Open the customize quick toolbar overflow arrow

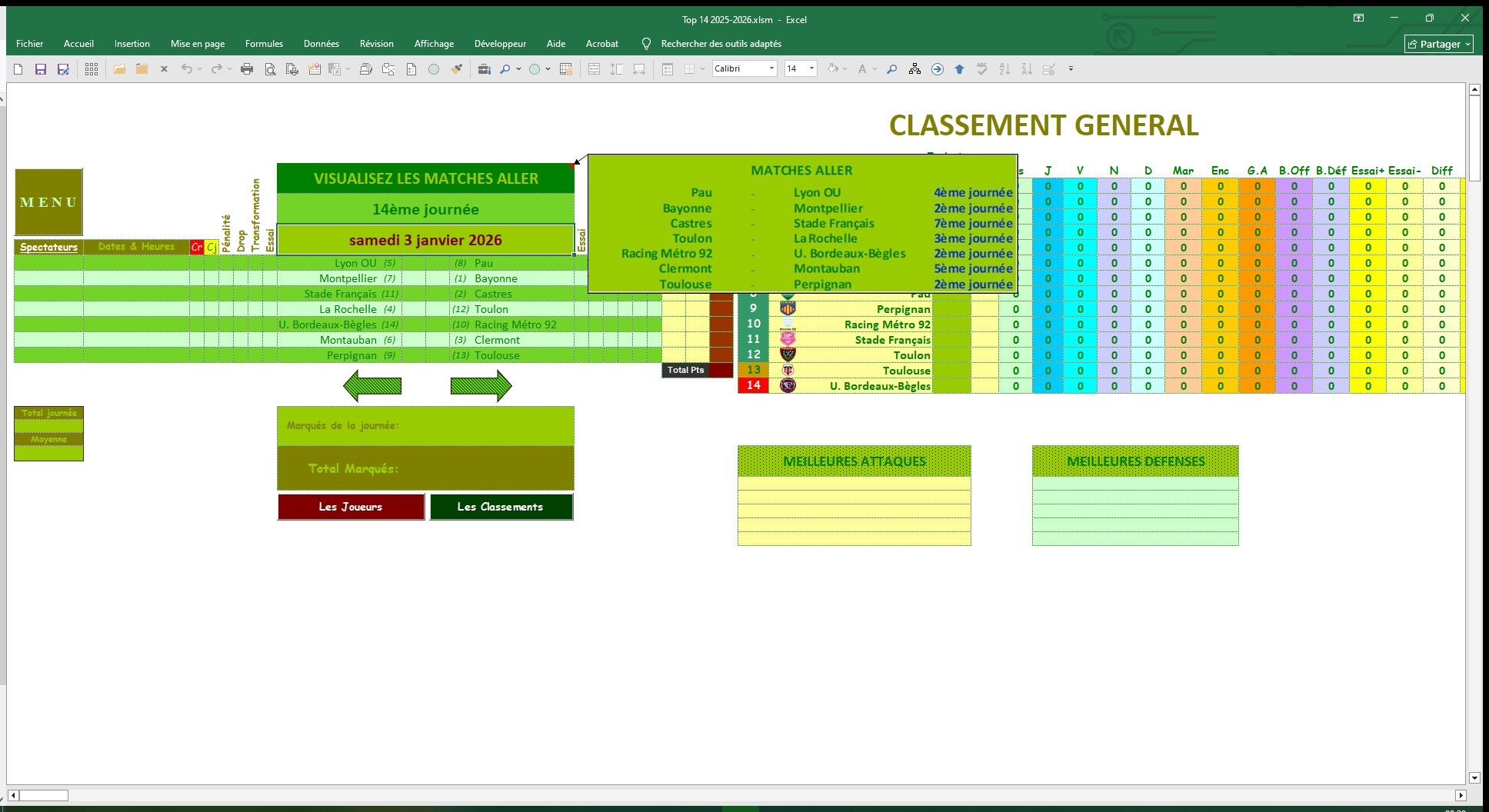coord(1071,69)
